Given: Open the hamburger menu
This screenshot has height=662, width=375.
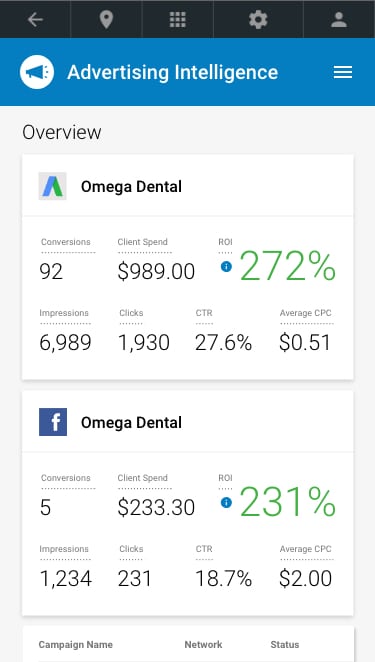Looking at the screenshot, I should [343, 73].
